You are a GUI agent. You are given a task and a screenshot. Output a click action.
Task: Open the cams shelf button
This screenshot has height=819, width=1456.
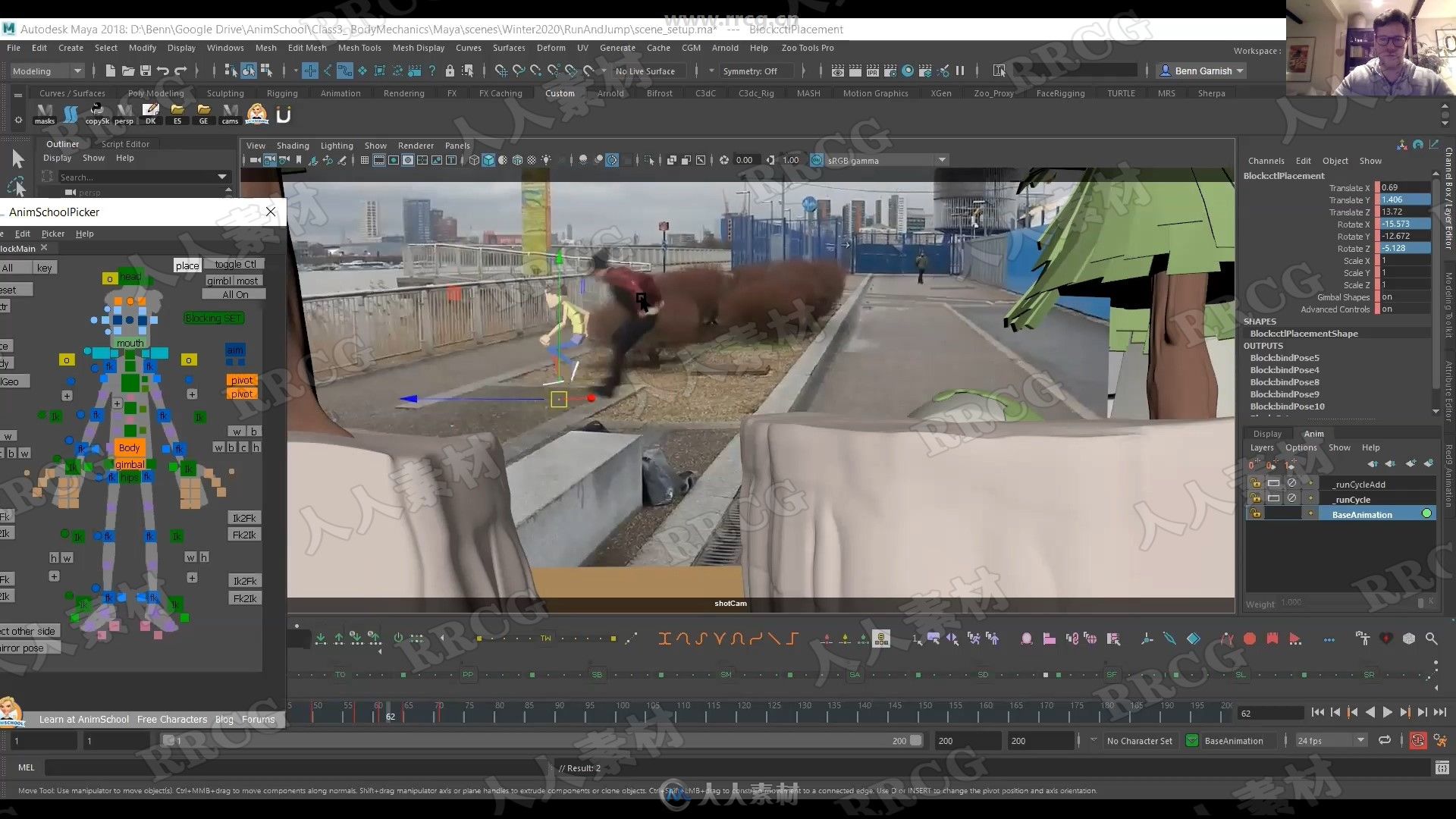[x=231, y=114]
